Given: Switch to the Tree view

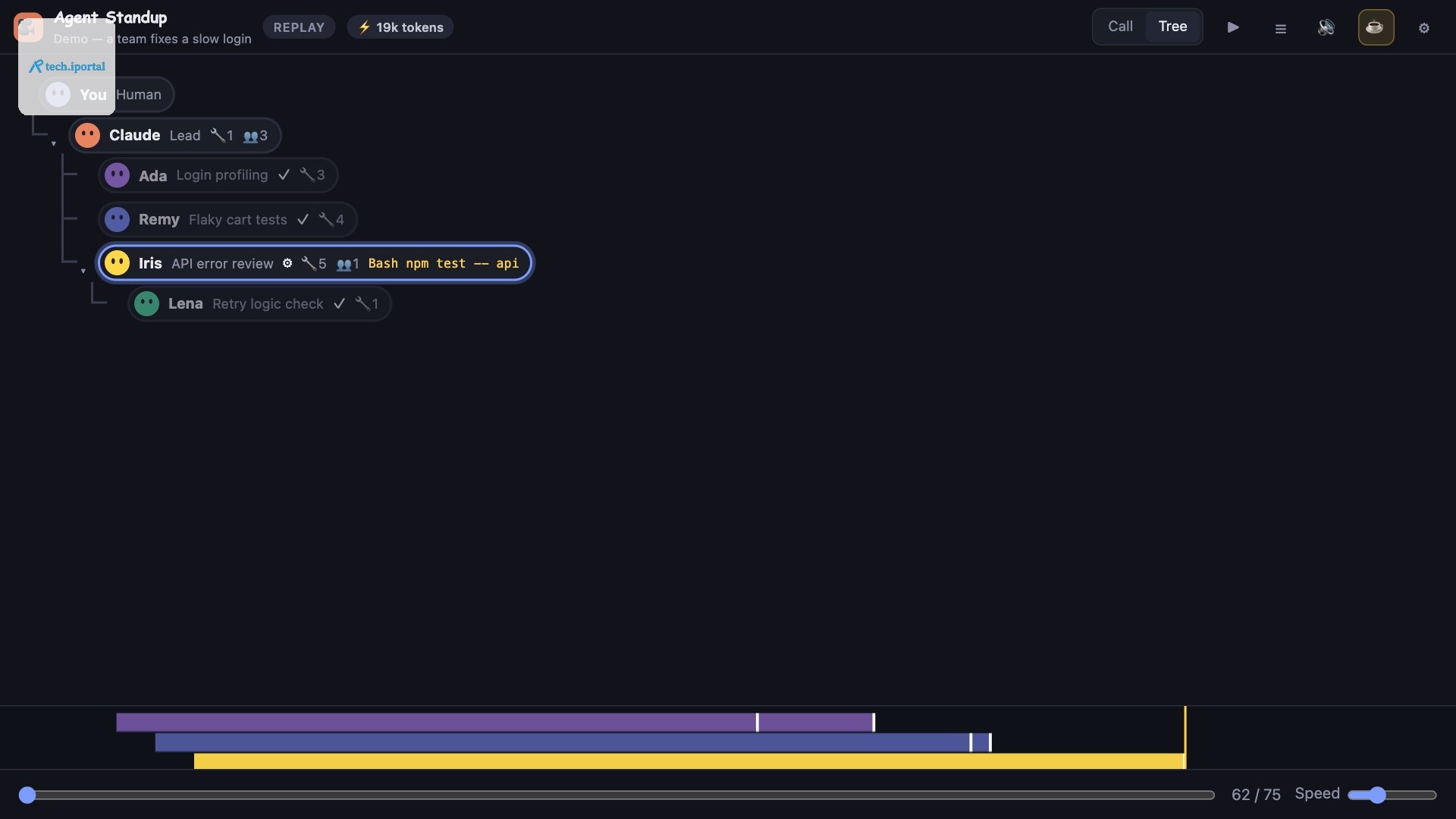Looking at the screenshot, I should (x=1172, y=27).
